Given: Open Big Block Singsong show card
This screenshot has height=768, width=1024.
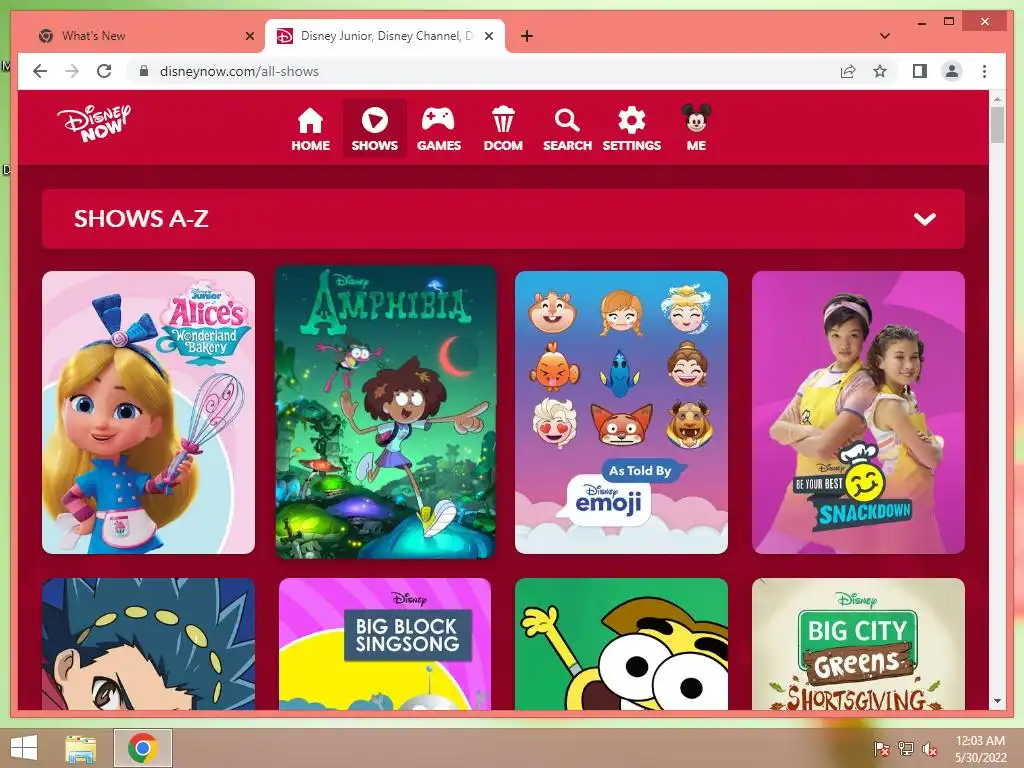Looking at the screenshot, I should [385, 644].
